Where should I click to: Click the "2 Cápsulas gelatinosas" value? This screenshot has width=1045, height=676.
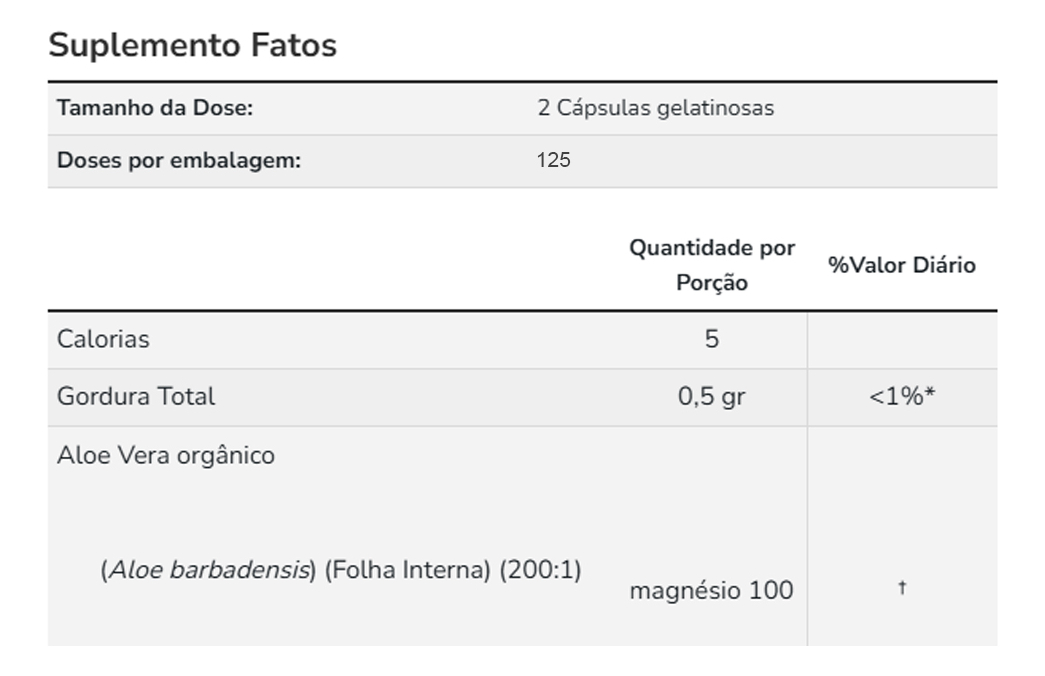click(x=655, y=108)
